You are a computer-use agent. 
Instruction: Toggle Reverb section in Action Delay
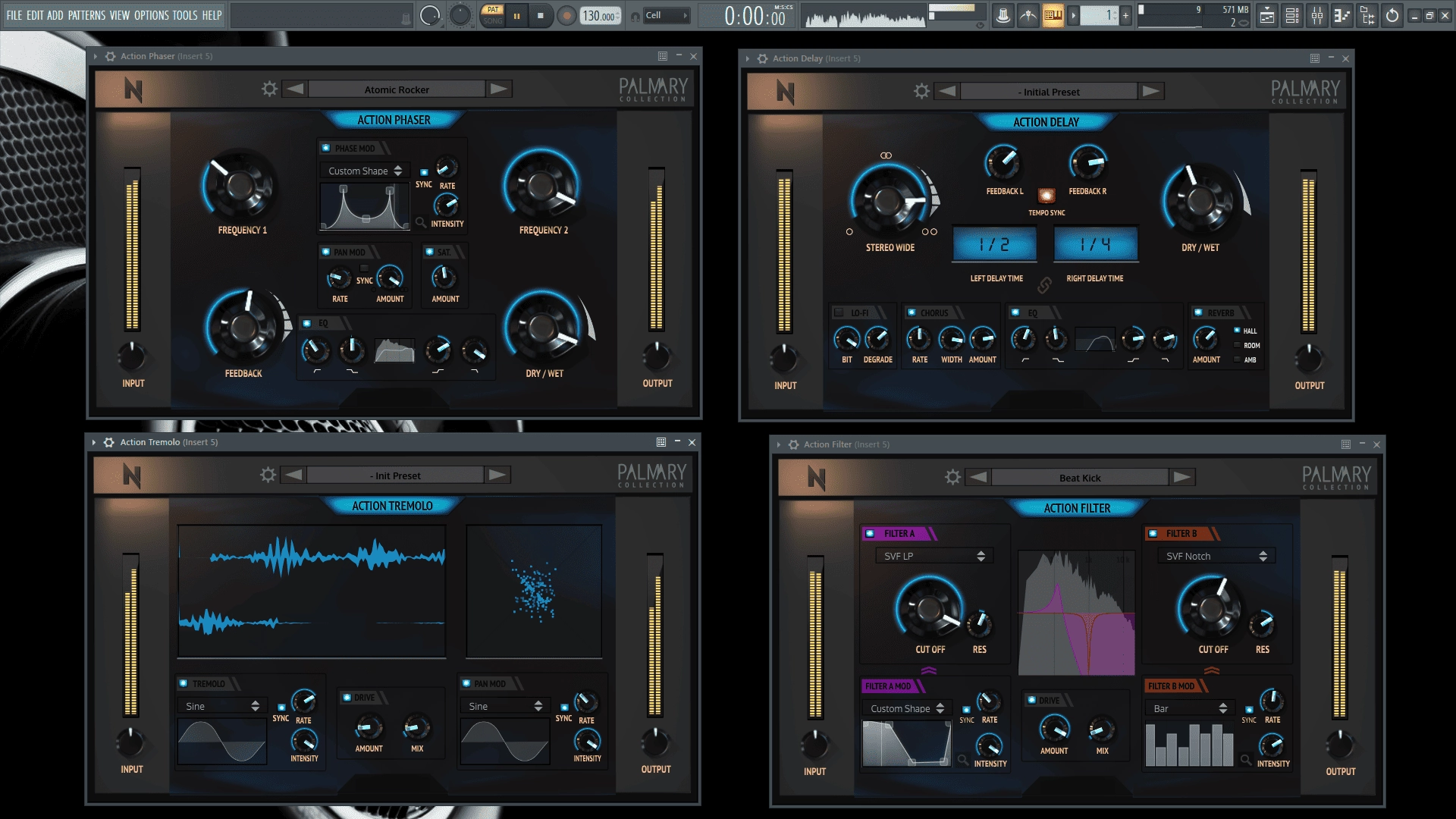coord(1198,312)
